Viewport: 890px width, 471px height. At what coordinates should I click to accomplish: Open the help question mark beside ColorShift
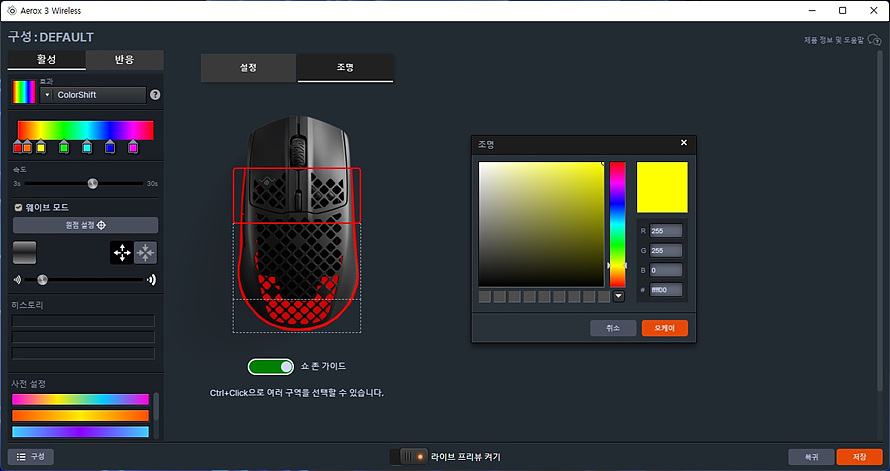pos(155,95)
